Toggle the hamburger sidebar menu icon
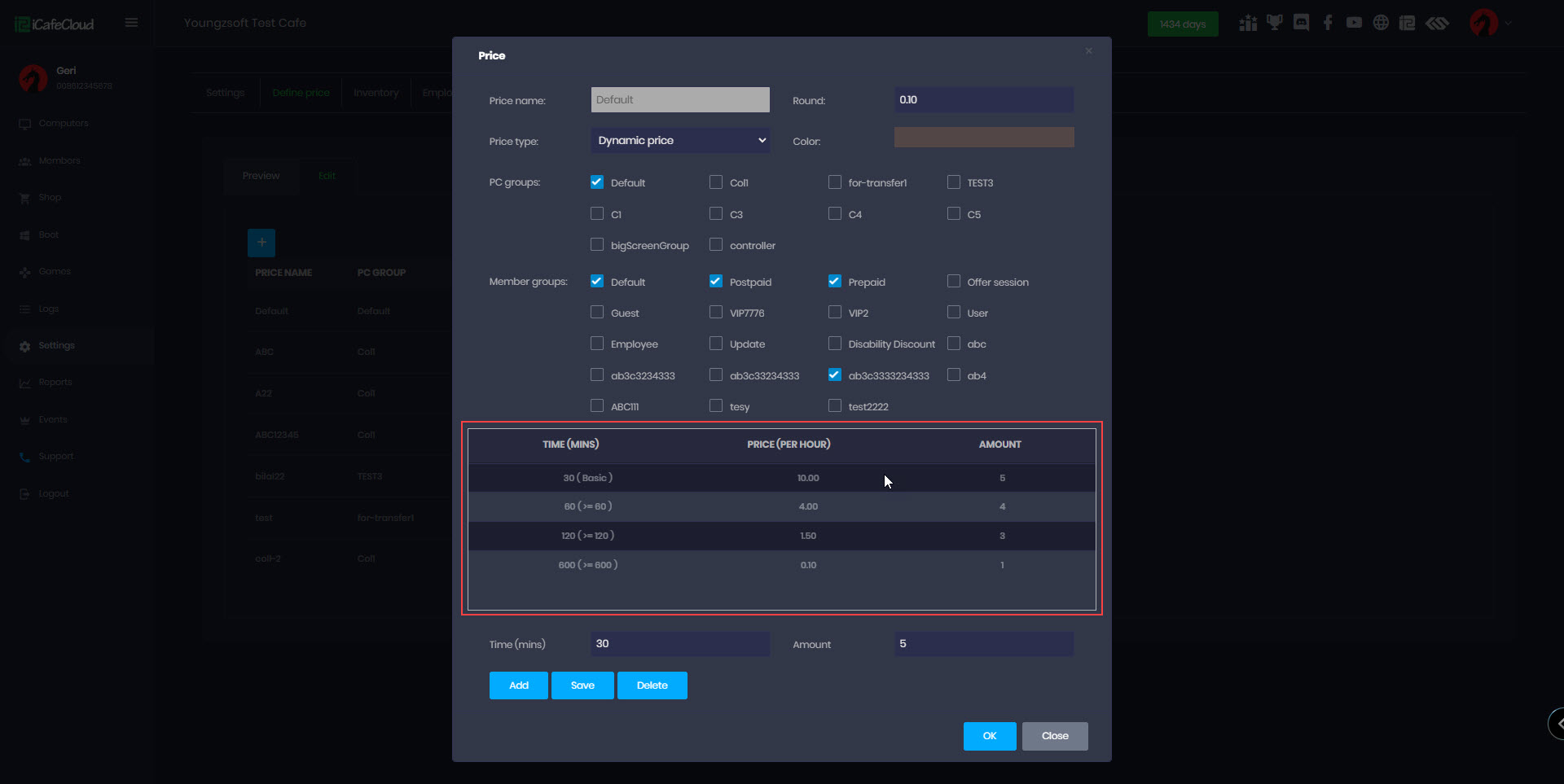Screen dimensions: 1564x784 pyautogui.click(x=131, y=23)
